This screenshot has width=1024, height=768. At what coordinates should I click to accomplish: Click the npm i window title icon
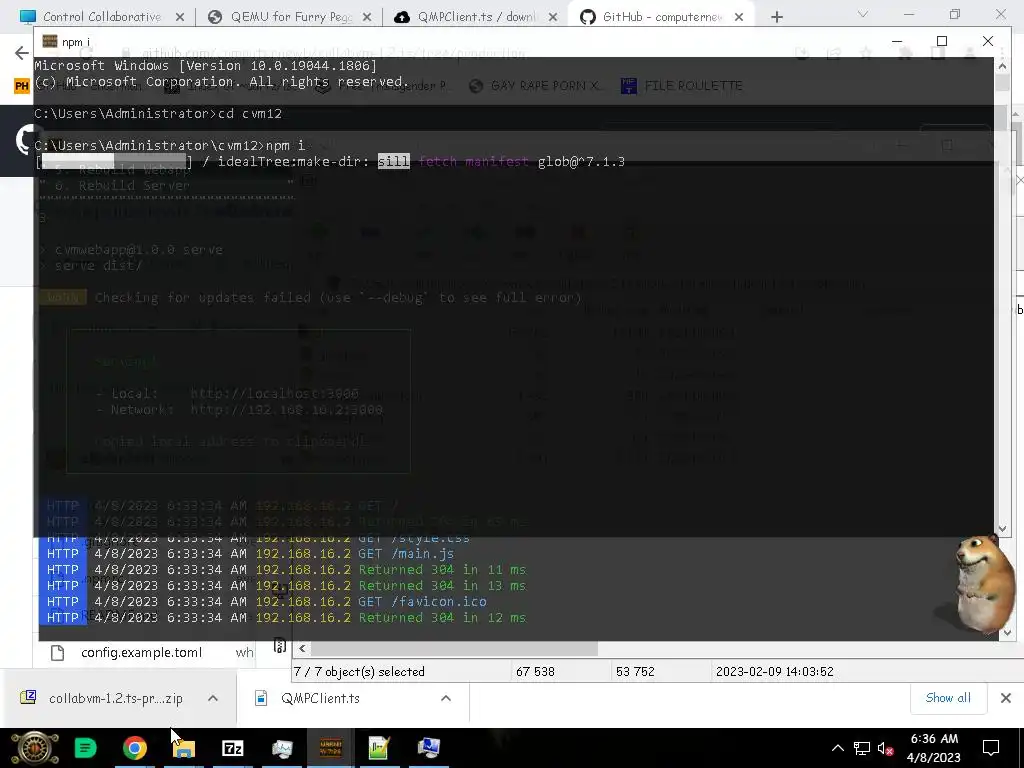pyautogui.click(x=50, y=42)
